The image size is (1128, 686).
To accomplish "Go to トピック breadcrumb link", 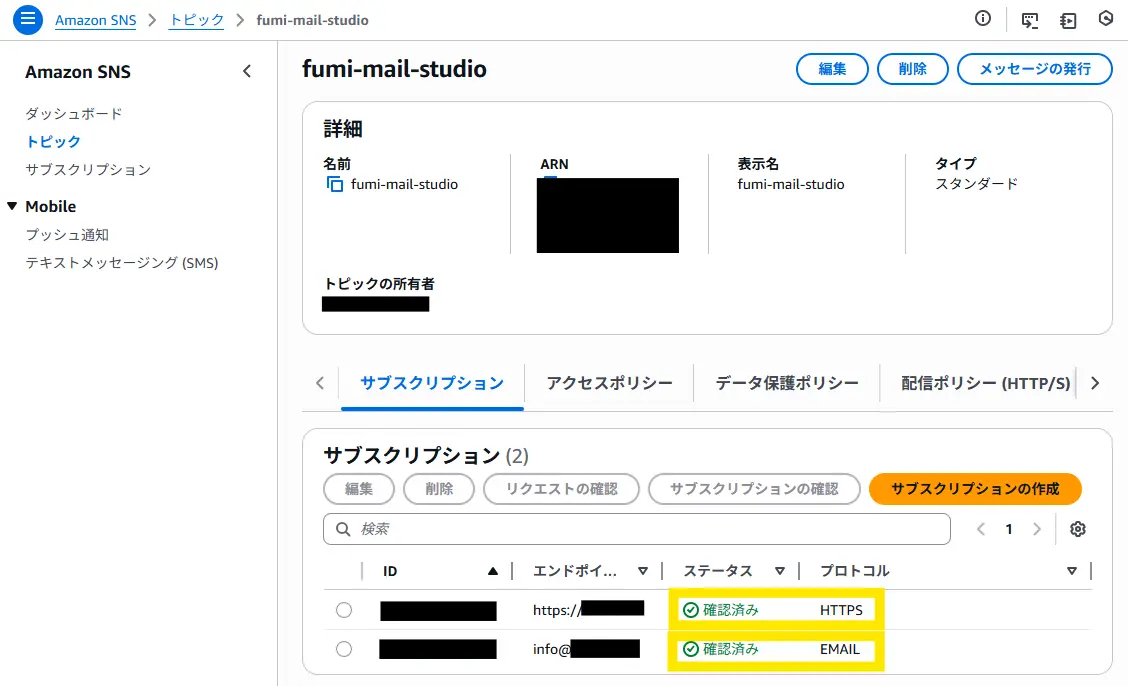I will click(196, 20).
